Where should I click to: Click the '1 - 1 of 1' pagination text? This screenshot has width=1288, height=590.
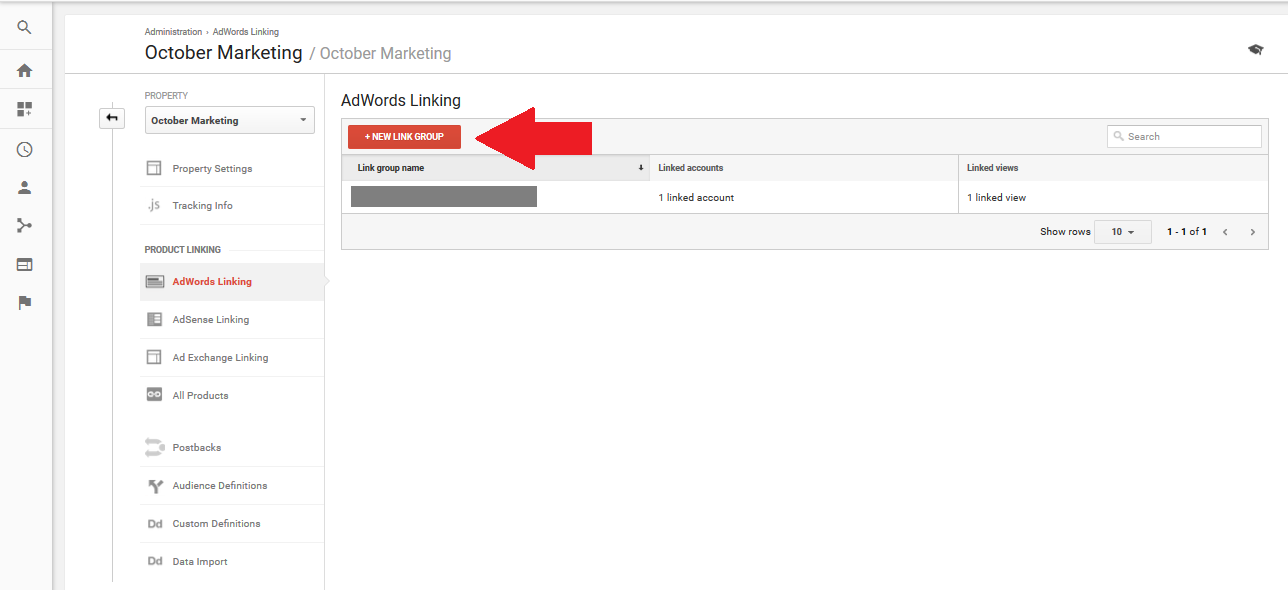[x=1187, y=232]
